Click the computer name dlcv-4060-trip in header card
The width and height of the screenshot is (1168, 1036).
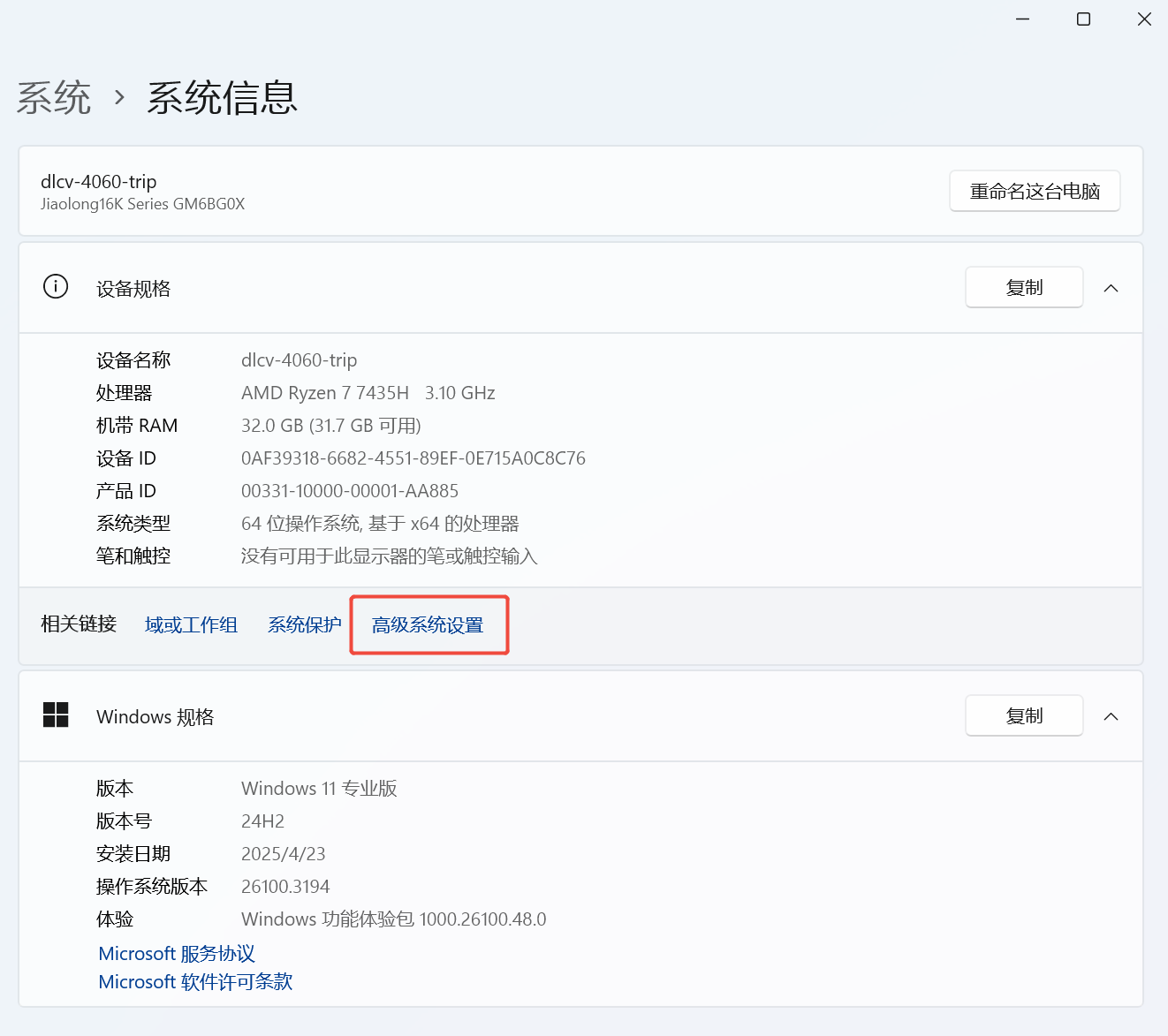coord(99,181)
